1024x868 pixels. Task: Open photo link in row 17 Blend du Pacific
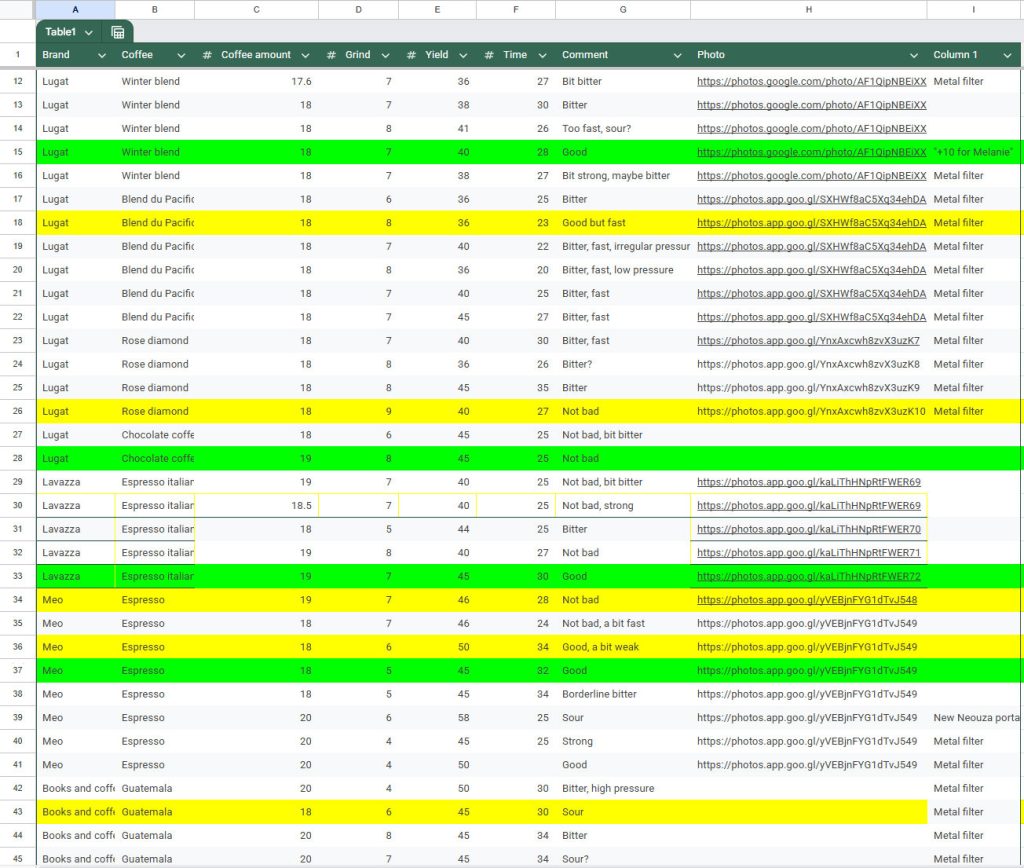811,199
